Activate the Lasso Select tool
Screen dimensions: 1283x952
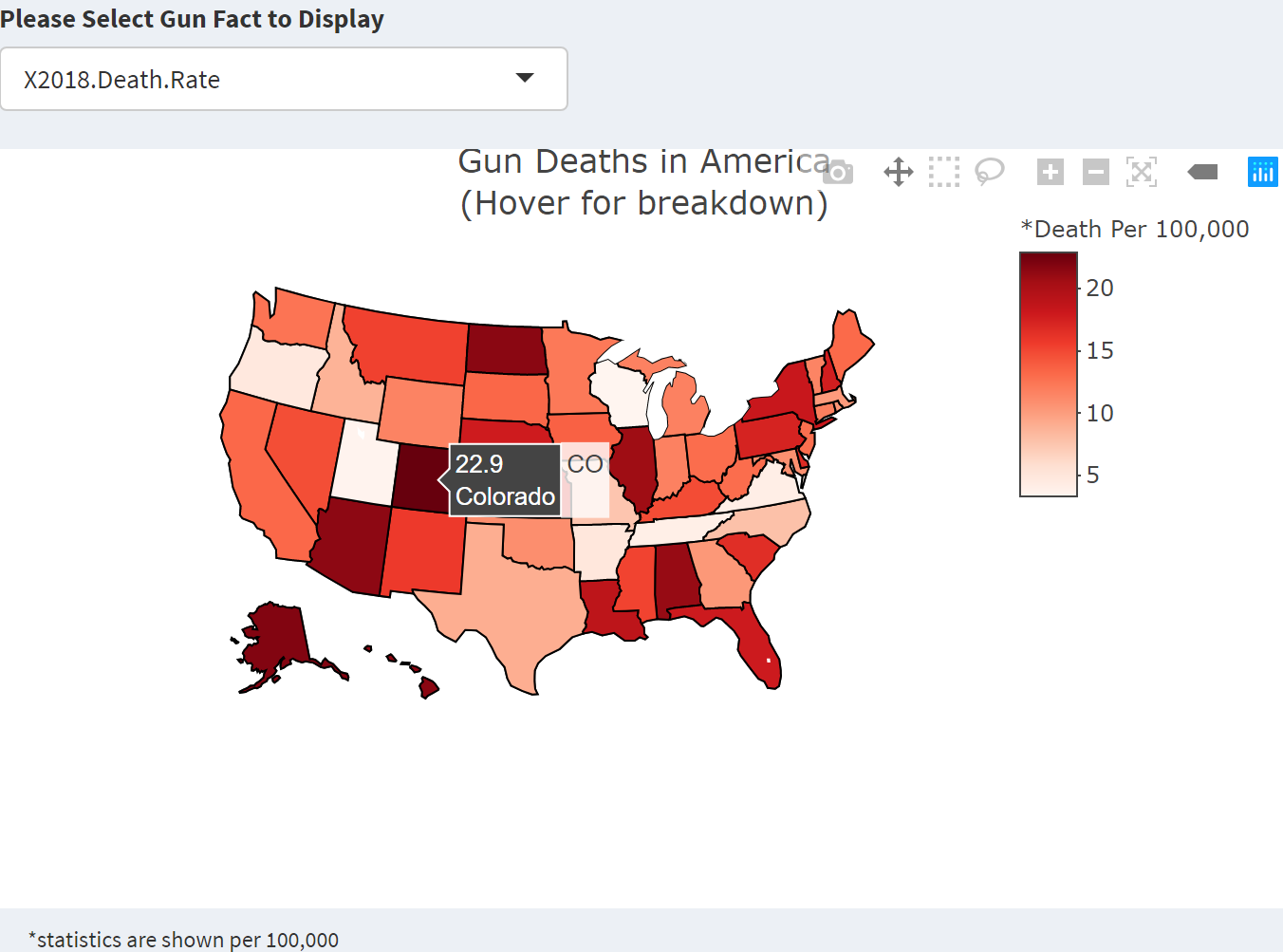pyautogui.click(x=989, y=172)
